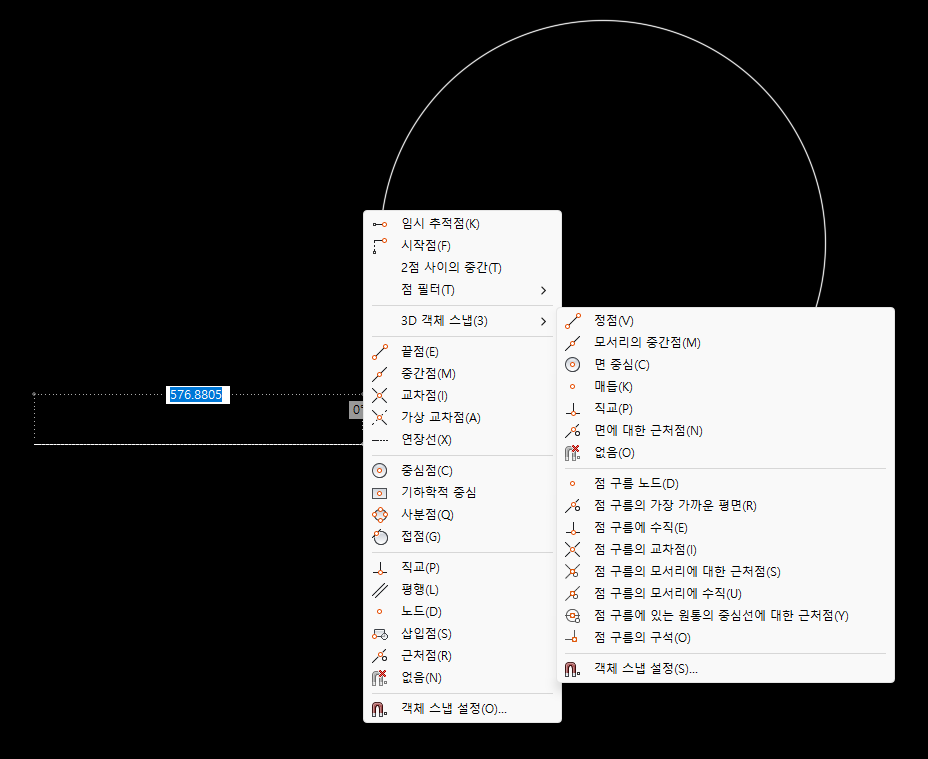Select 2점 사이의 중간(T) menu entry

451,268
